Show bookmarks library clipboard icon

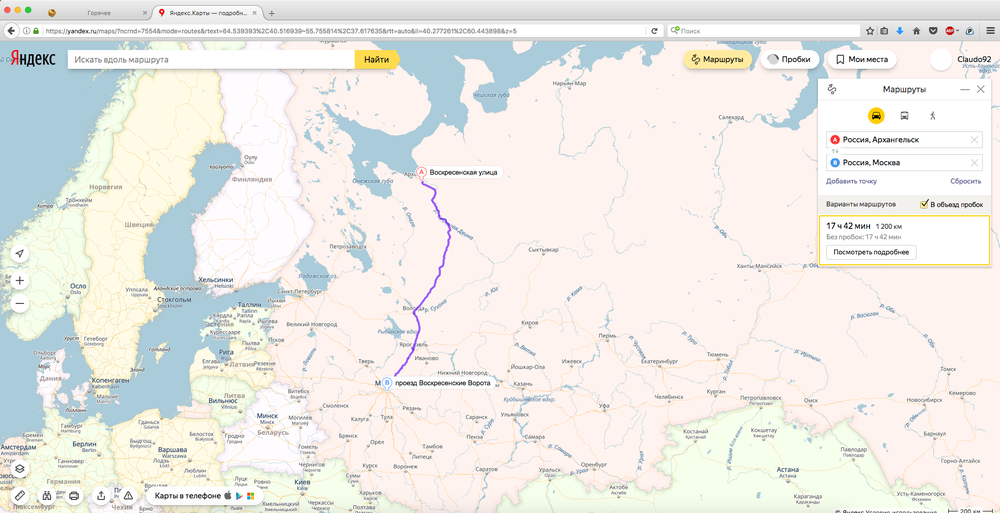(x=885, y=30)
